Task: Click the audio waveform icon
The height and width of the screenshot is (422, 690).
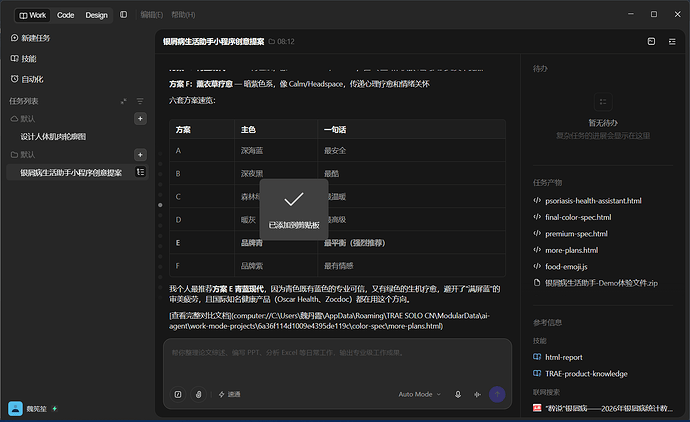Action: 477,394
